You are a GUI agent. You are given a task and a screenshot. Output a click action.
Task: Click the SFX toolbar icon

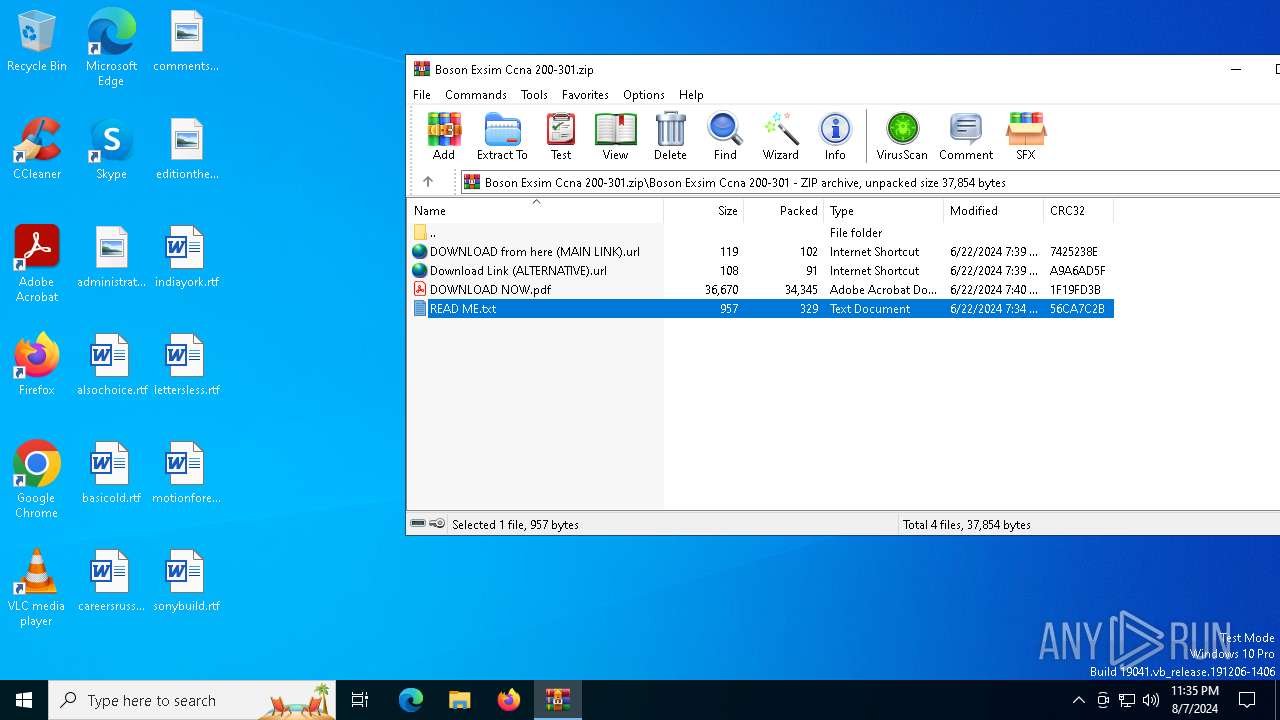tap(1026, 136)
